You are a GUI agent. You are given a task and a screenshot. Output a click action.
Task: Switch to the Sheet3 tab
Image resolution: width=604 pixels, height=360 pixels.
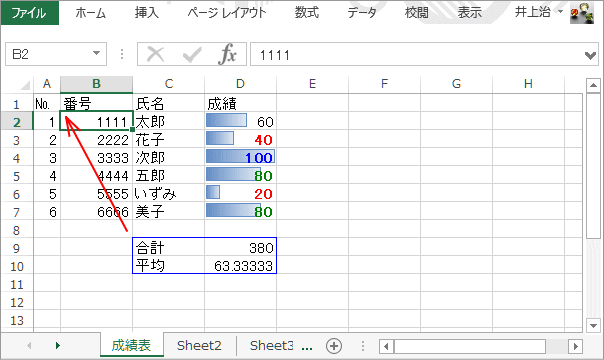pos(271,345)
